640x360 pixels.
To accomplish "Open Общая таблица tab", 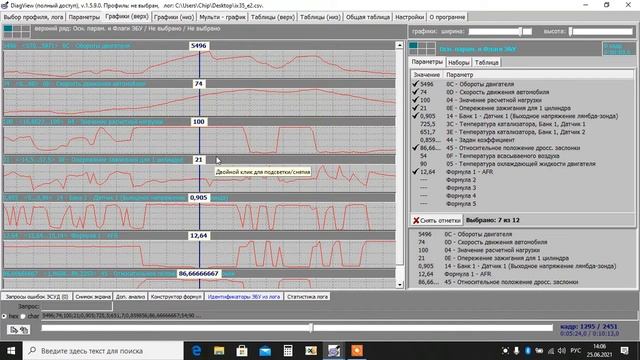I will point(368,17).
